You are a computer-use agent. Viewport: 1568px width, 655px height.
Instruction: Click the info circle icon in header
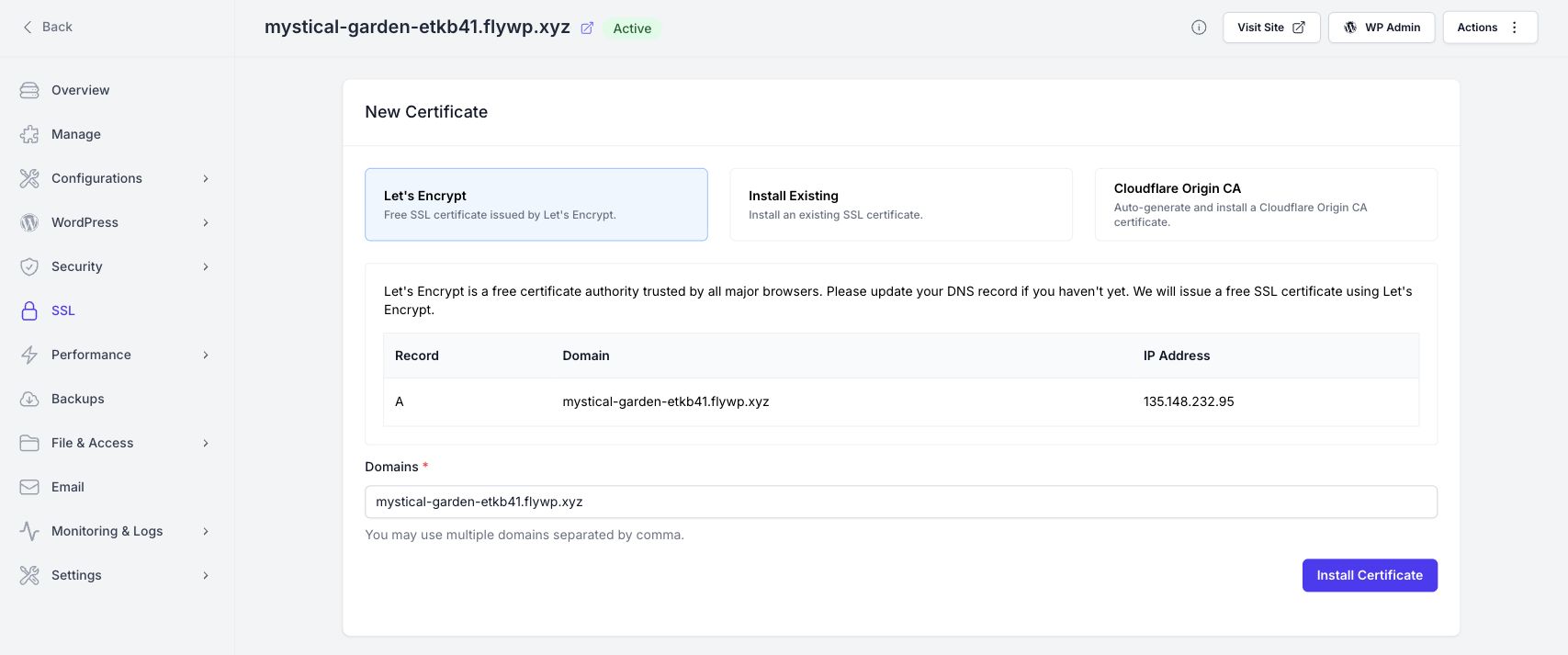[1199, 28]
